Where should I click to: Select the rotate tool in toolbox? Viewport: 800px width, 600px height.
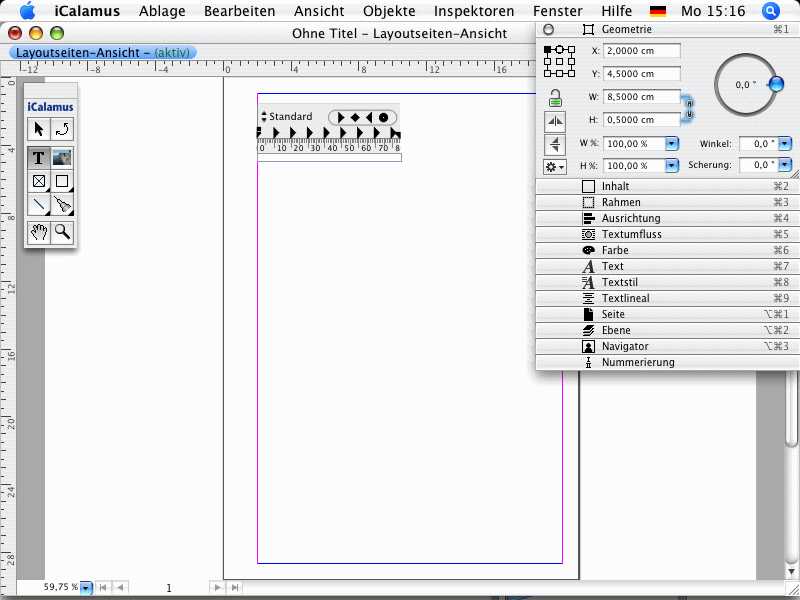pos(62,128)
